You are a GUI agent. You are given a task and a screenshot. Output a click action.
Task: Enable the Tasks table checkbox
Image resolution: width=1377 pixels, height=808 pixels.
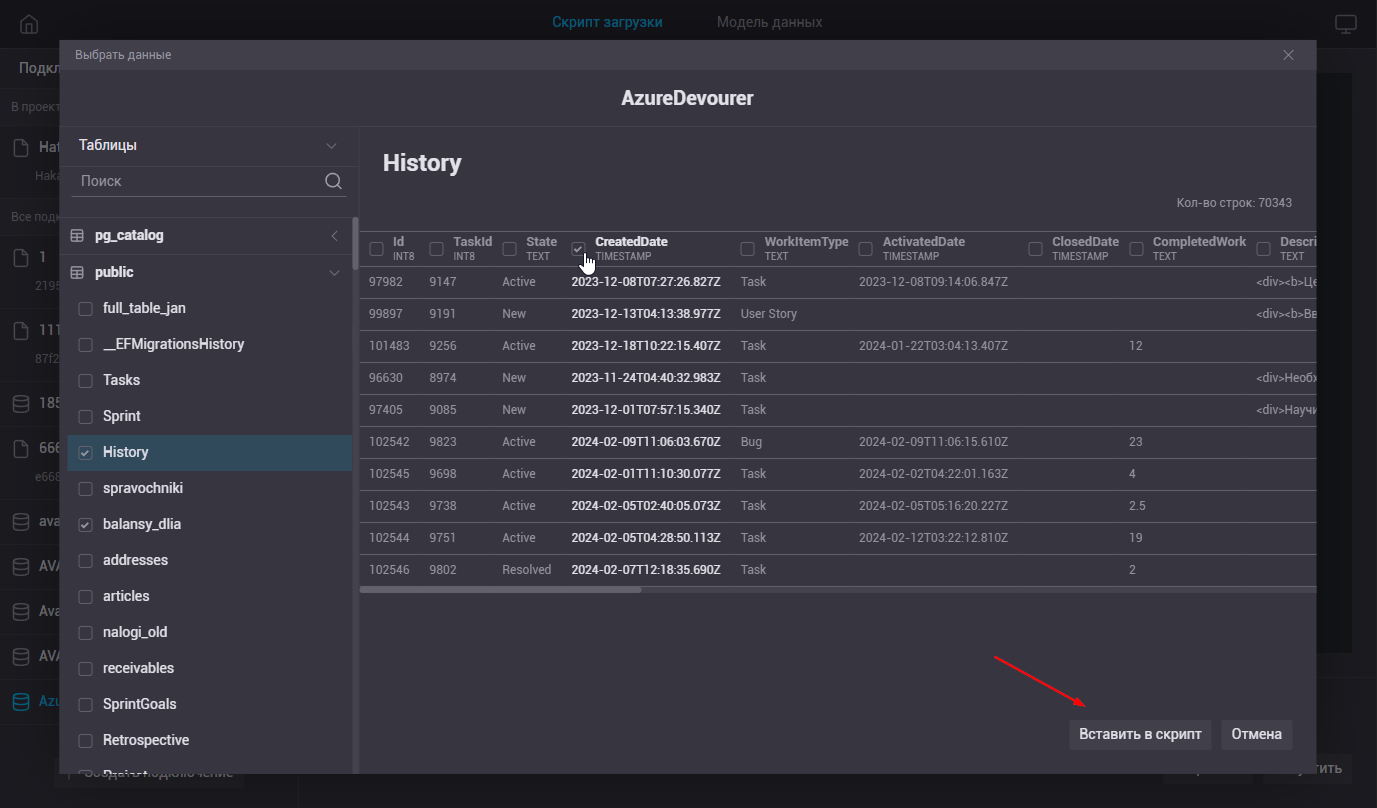point(86,380)
